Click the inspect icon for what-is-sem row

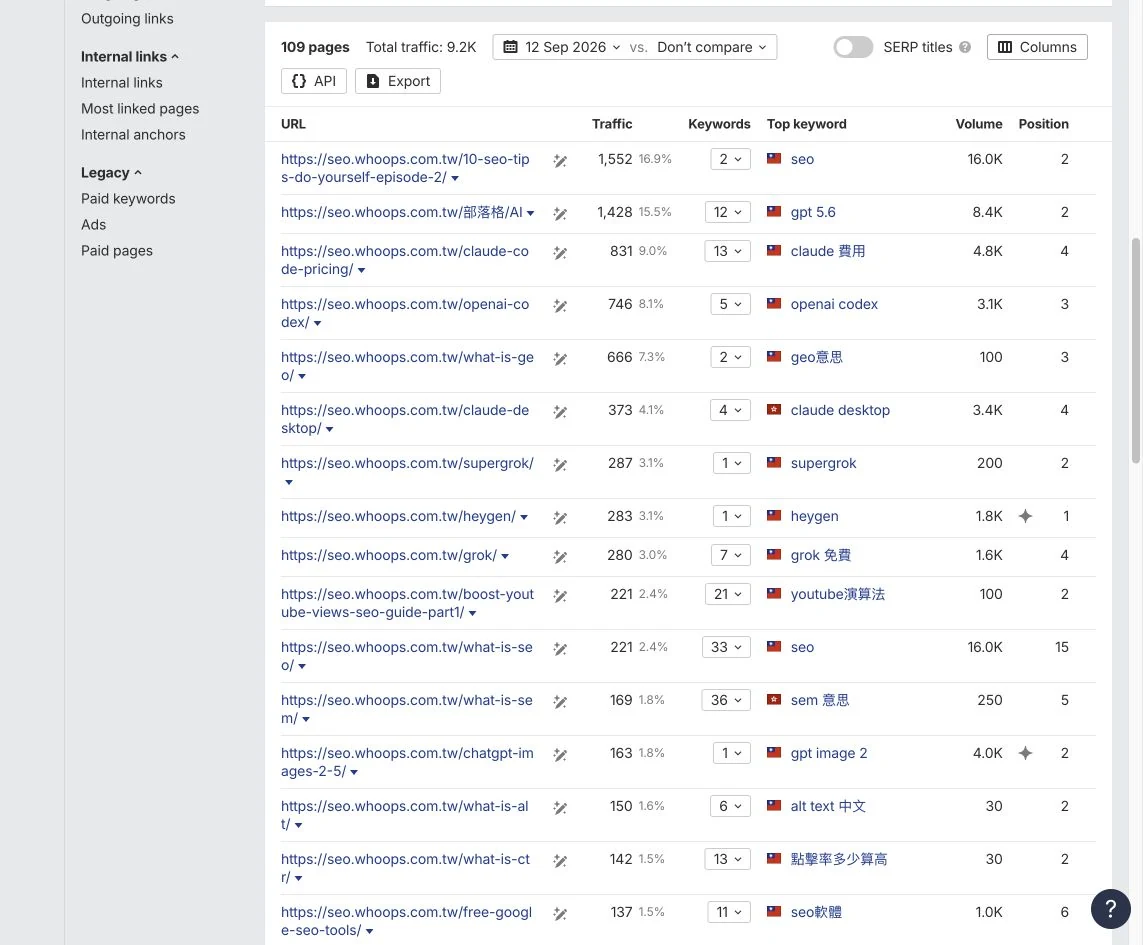click(560, 701)
